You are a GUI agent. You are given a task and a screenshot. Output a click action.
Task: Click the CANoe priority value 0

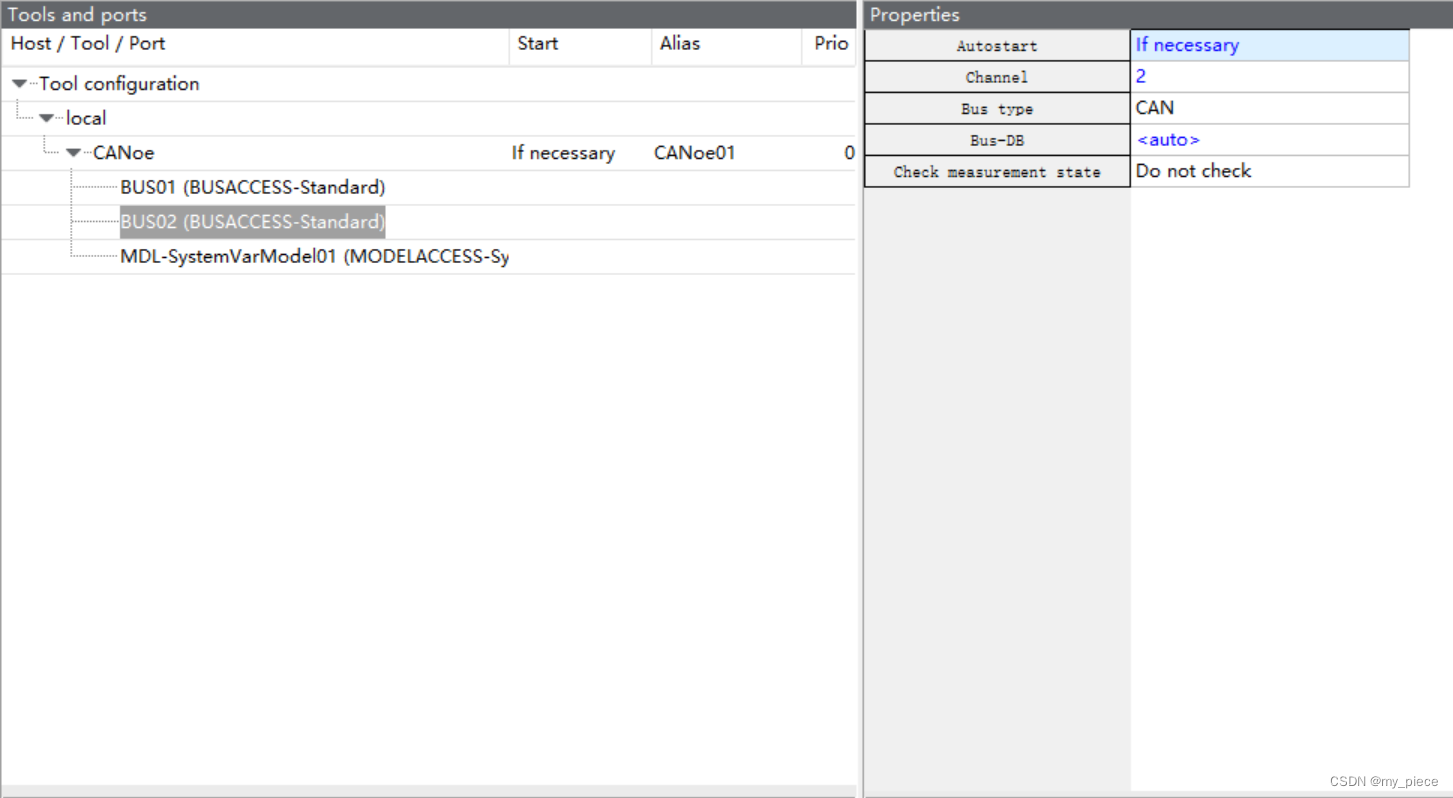click(x=849, y=153)
